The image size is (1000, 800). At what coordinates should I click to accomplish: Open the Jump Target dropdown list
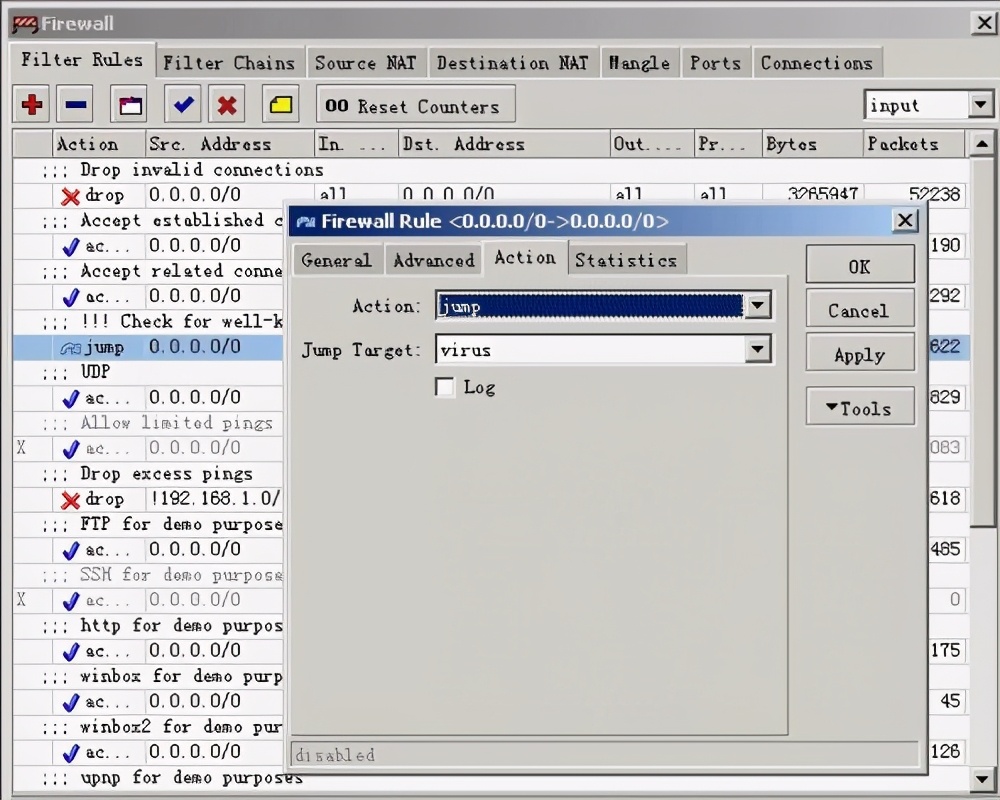pos(759,349)
